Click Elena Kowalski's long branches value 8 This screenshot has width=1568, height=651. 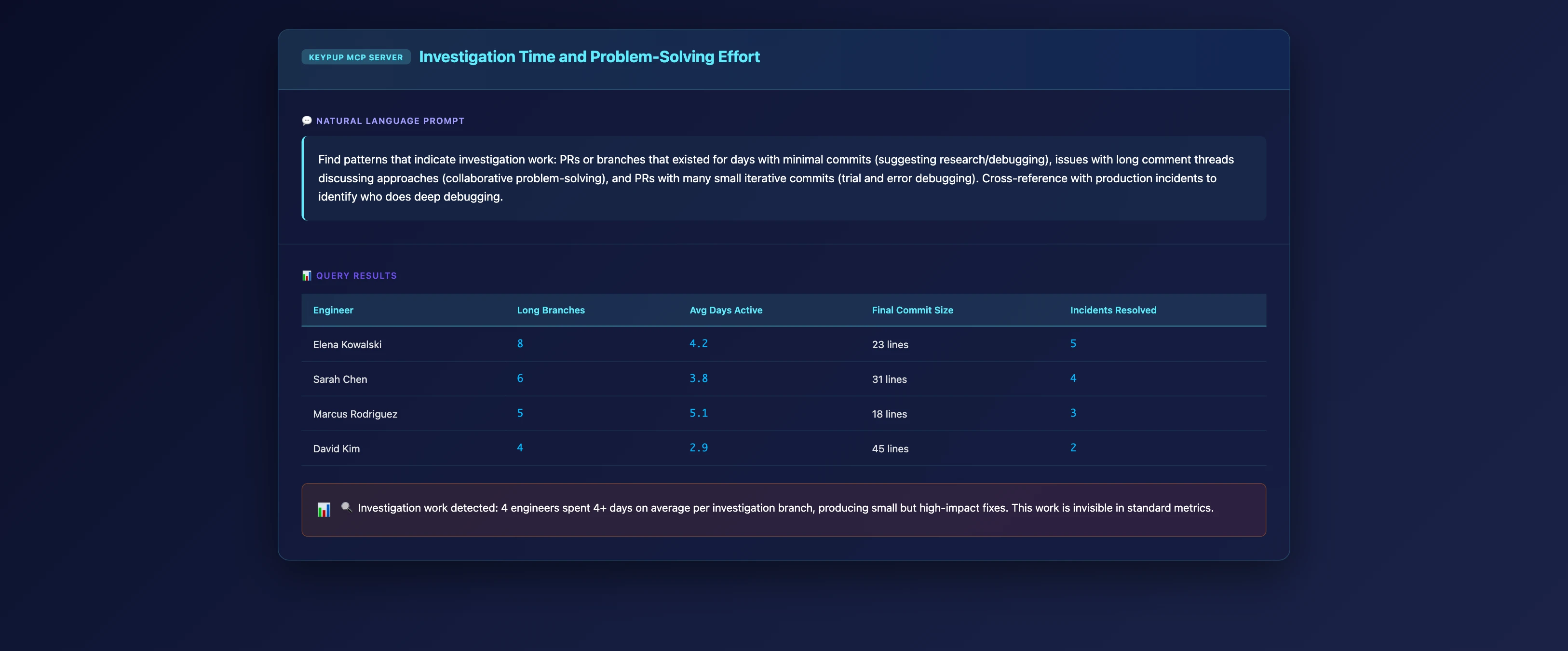pos(520,343)
